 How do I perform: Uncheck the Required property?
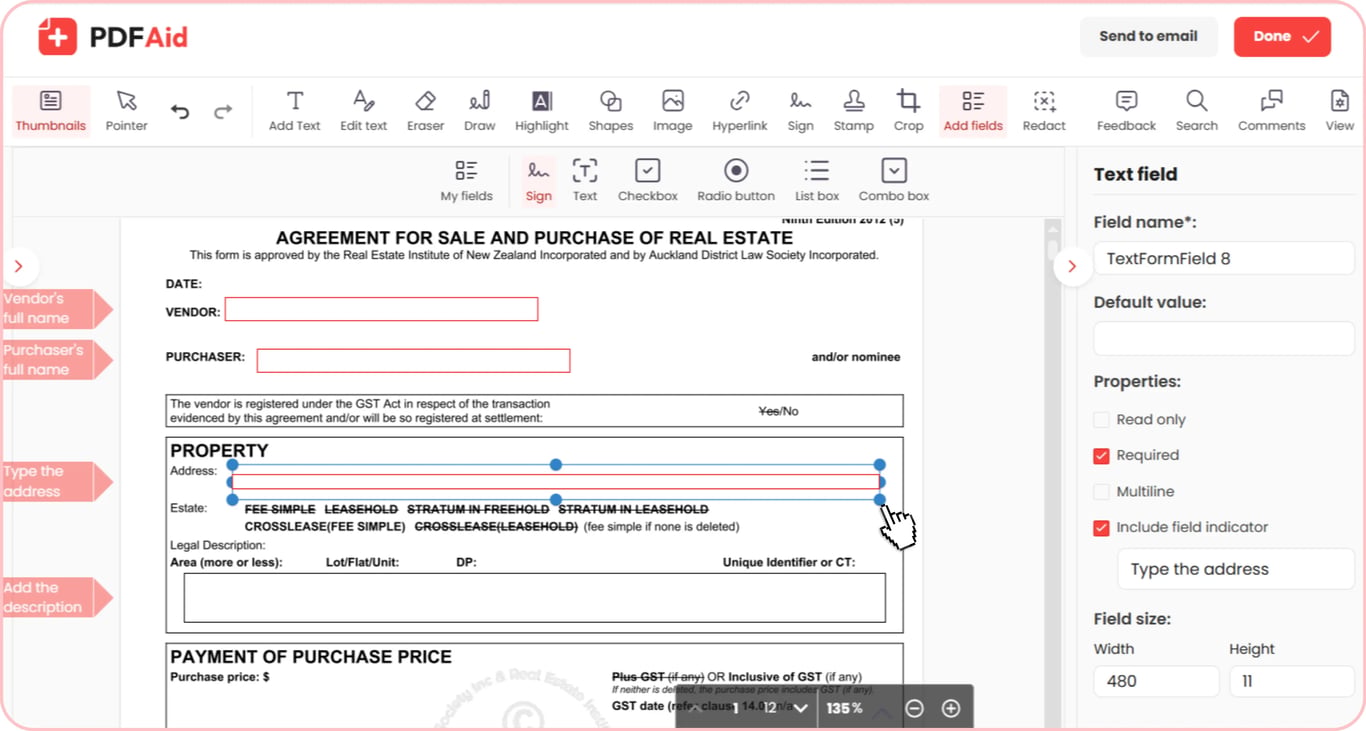pyautogui.click(x=1101, y=456)
